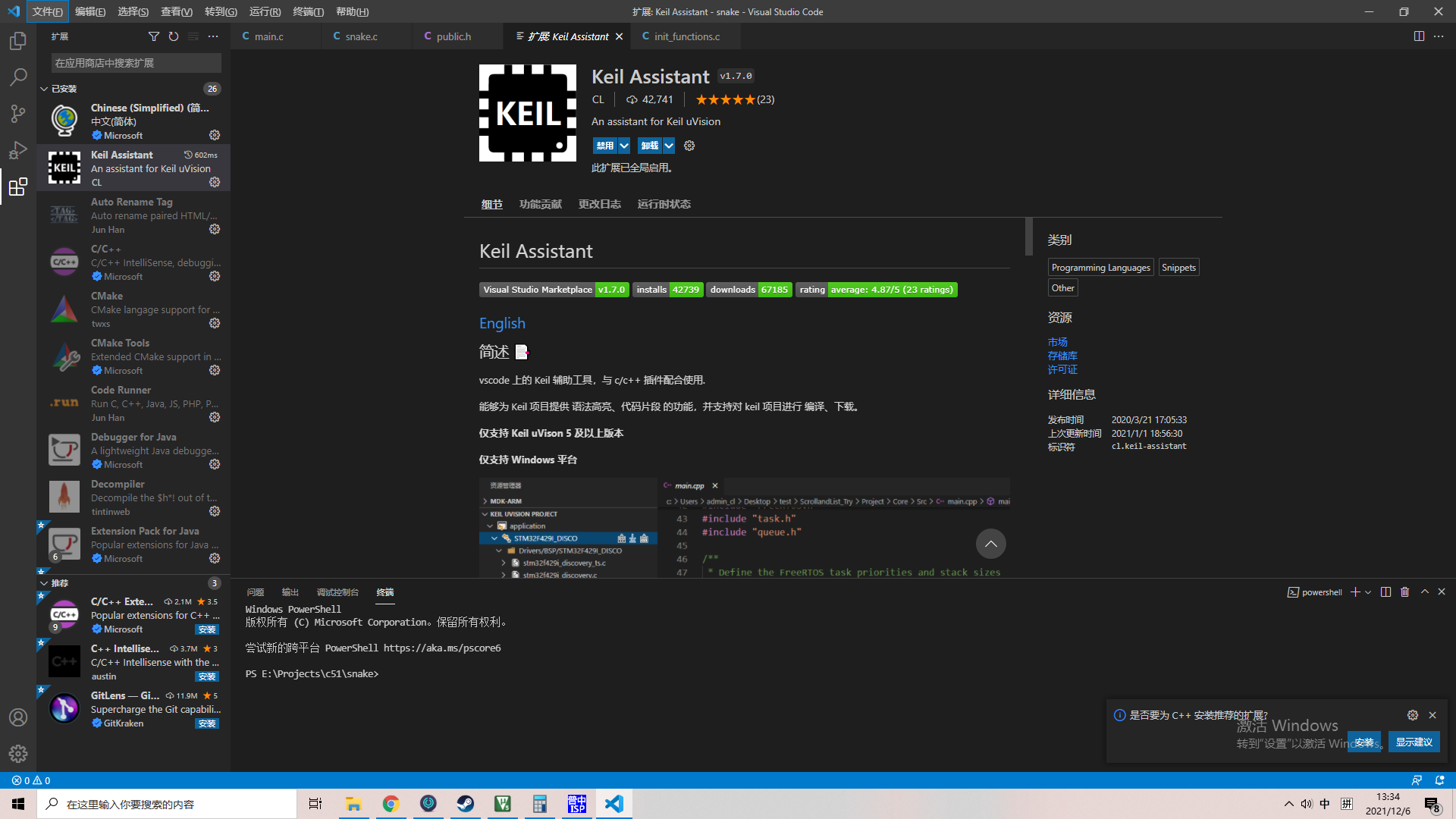Image resolution: width=1456 pixels, height=819 pixels.
Task: Open the uninstall button dropdown arrow
Action: coord(669,146)
